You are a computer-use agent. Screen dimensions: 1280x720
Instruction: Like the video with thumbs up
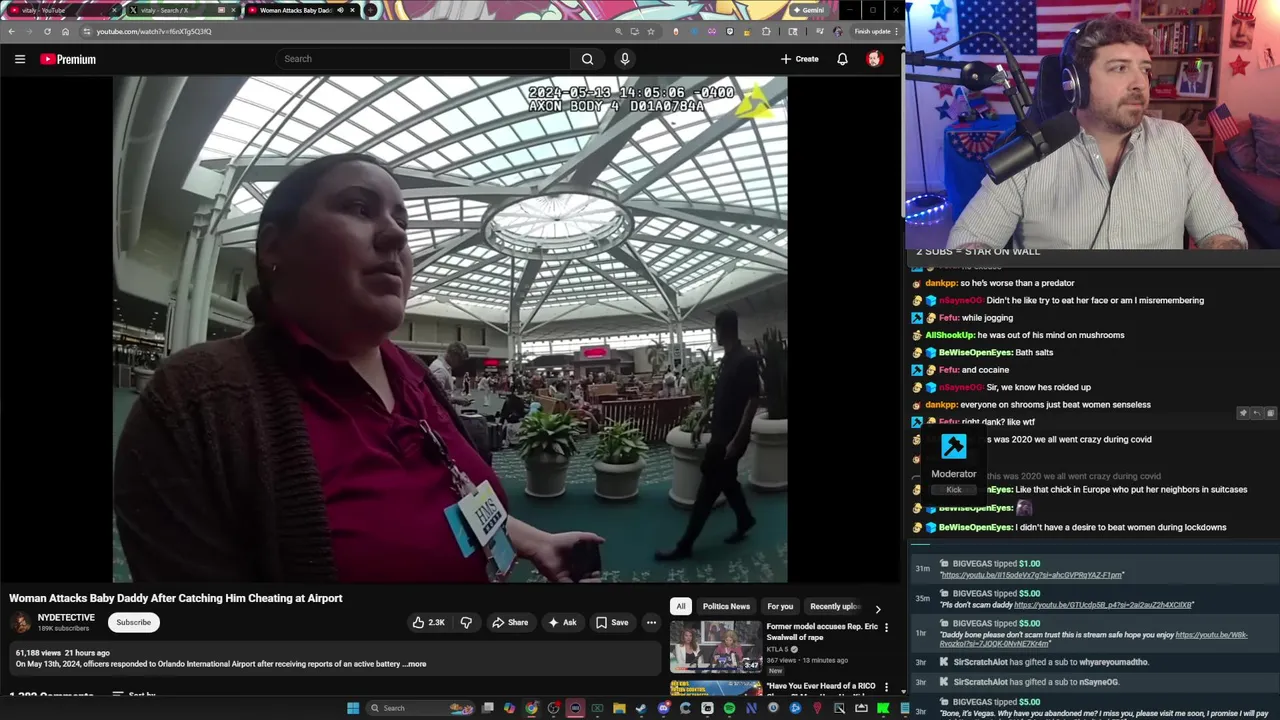tap(428, 622)
